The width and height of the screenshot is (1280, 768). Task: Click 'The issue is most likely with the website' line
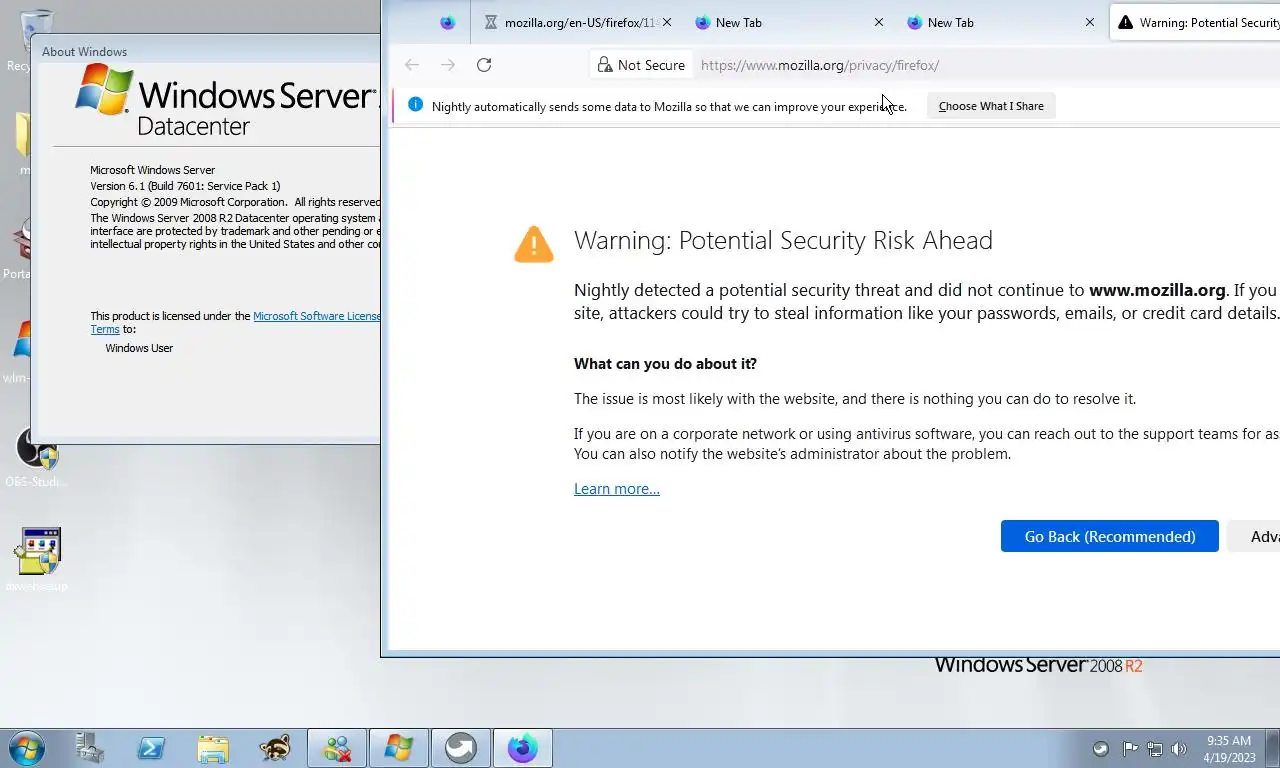(x=855, y=399)
